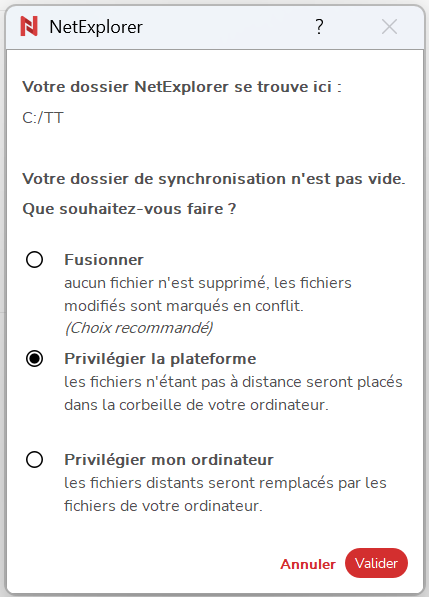
Task: Close the NetExplorer dialog window
Action: tap(389, 27)
